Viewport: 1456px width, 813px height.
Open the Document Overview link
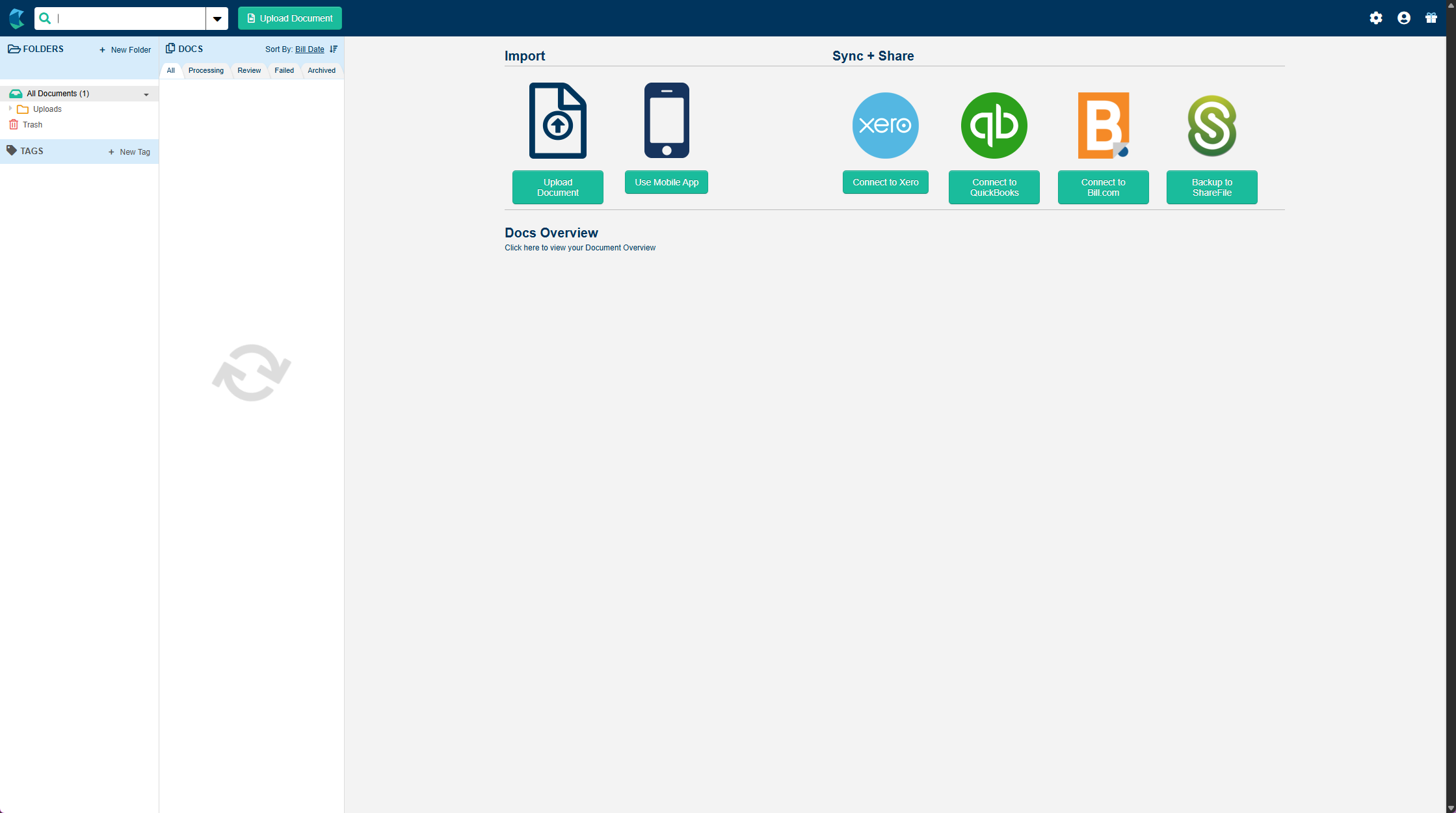(x=580, y=248)
